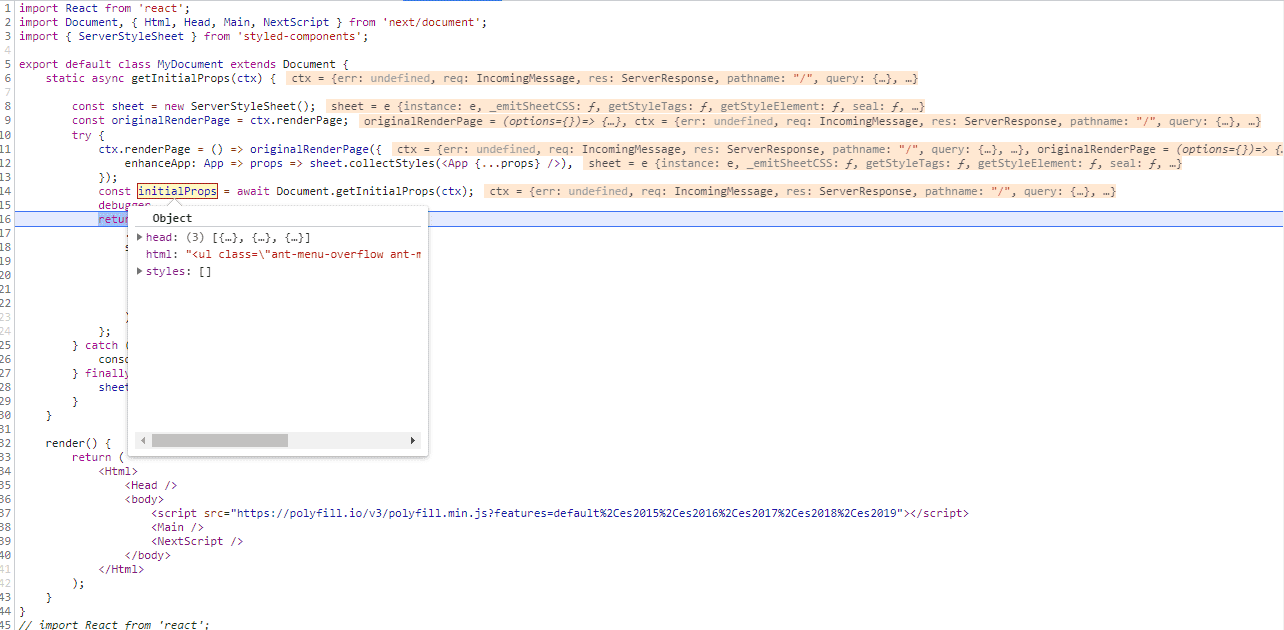Click the sheet inline value hint on line 8
1284x630 pixels.
(x=627, y=106)
